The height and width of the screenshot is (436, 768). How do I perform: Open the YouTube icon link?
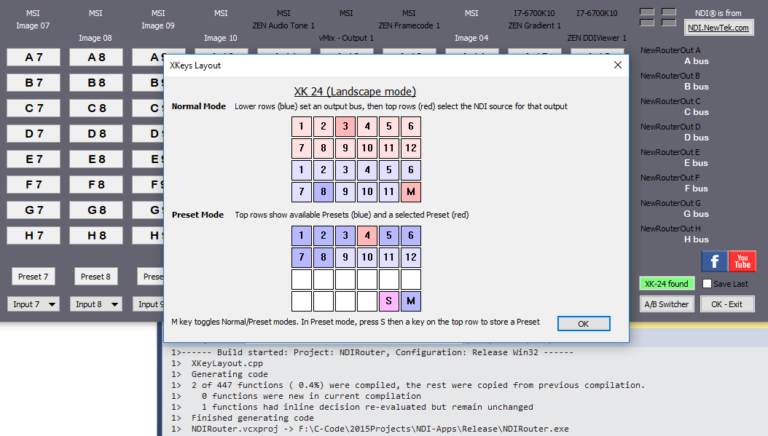[x=742, y=262]
